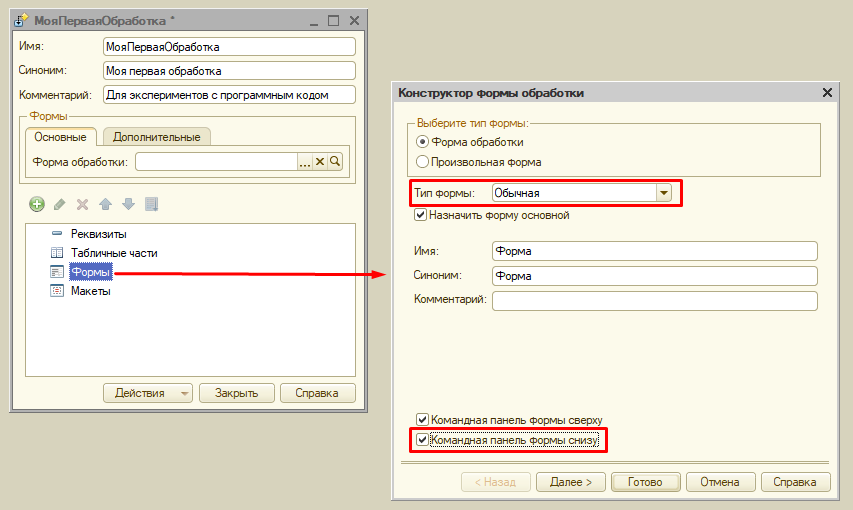Click the Далее > button

pos(571,482)
